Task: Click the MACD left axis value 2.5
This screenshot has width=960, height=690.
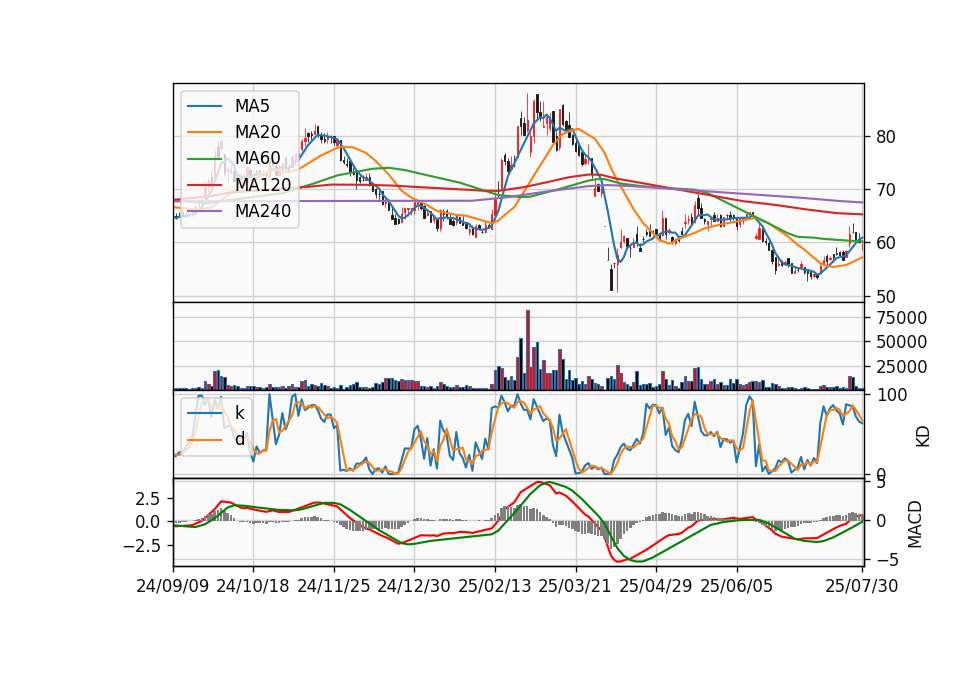Action: 147,499
